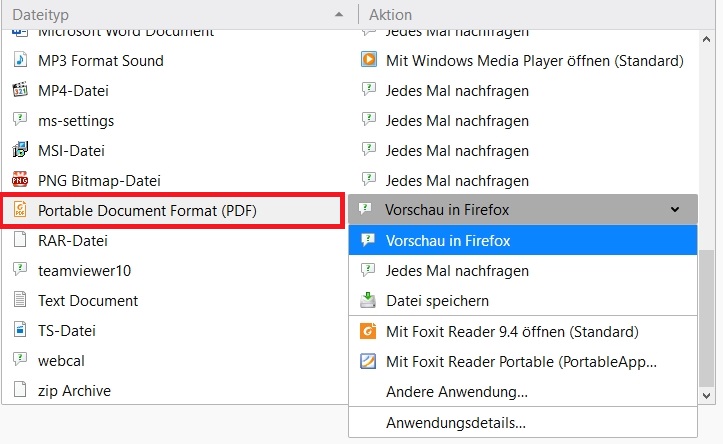Click the Foxit Reader 9.4 orange icon
The height and width of the screenshot is (444, 723).
(368, 331)
